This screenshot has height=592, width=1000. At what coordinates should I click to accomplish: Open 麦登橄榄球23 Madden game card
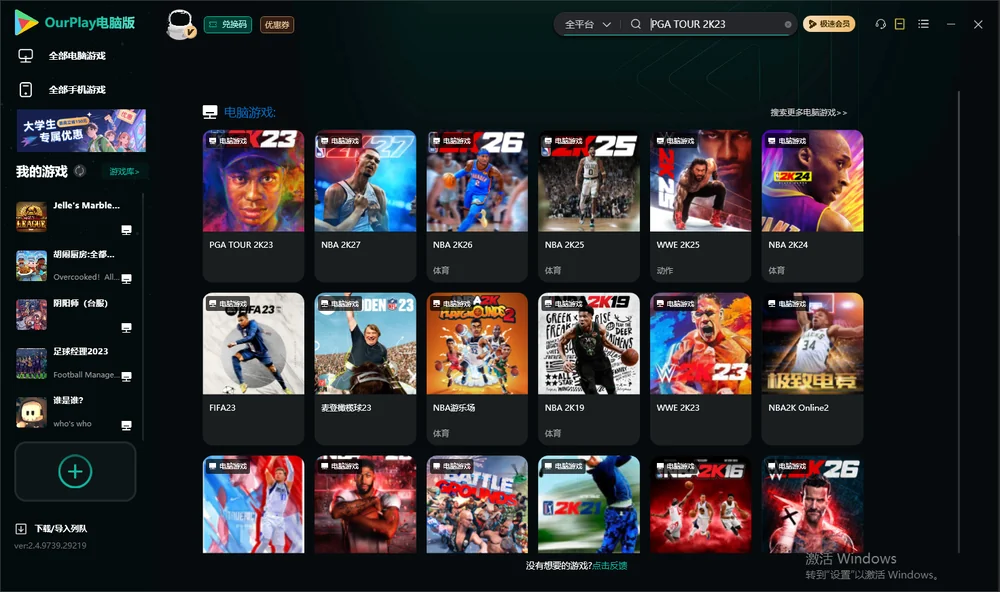365,368
